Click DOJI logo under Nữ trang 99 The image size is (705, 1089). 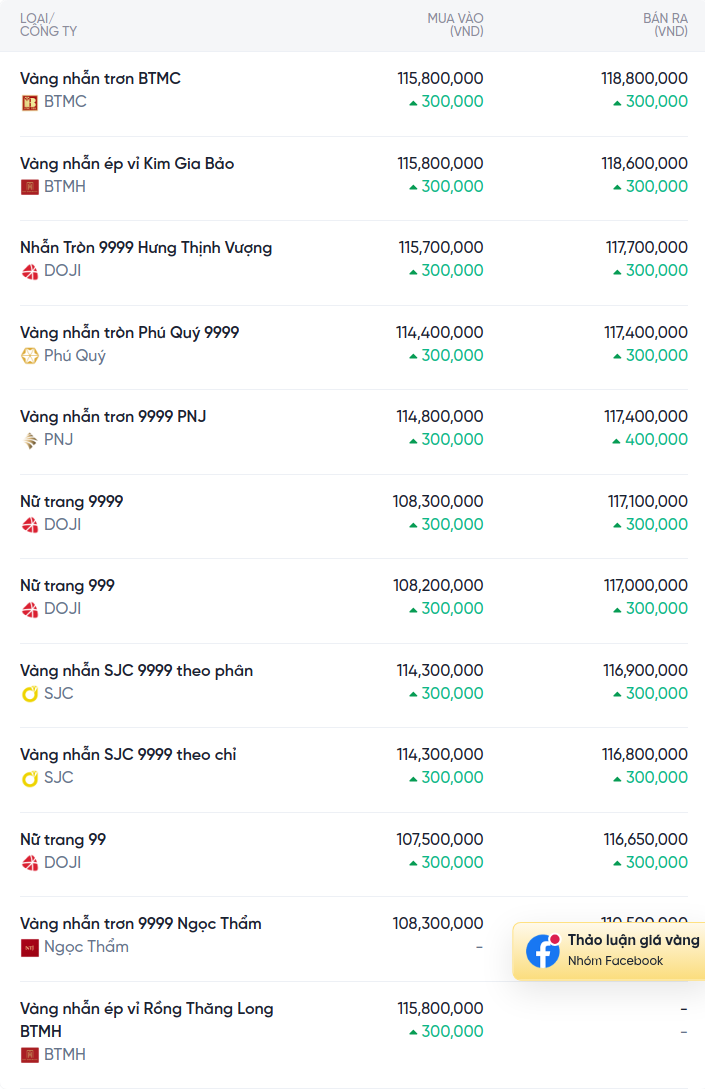click(29, 863)
